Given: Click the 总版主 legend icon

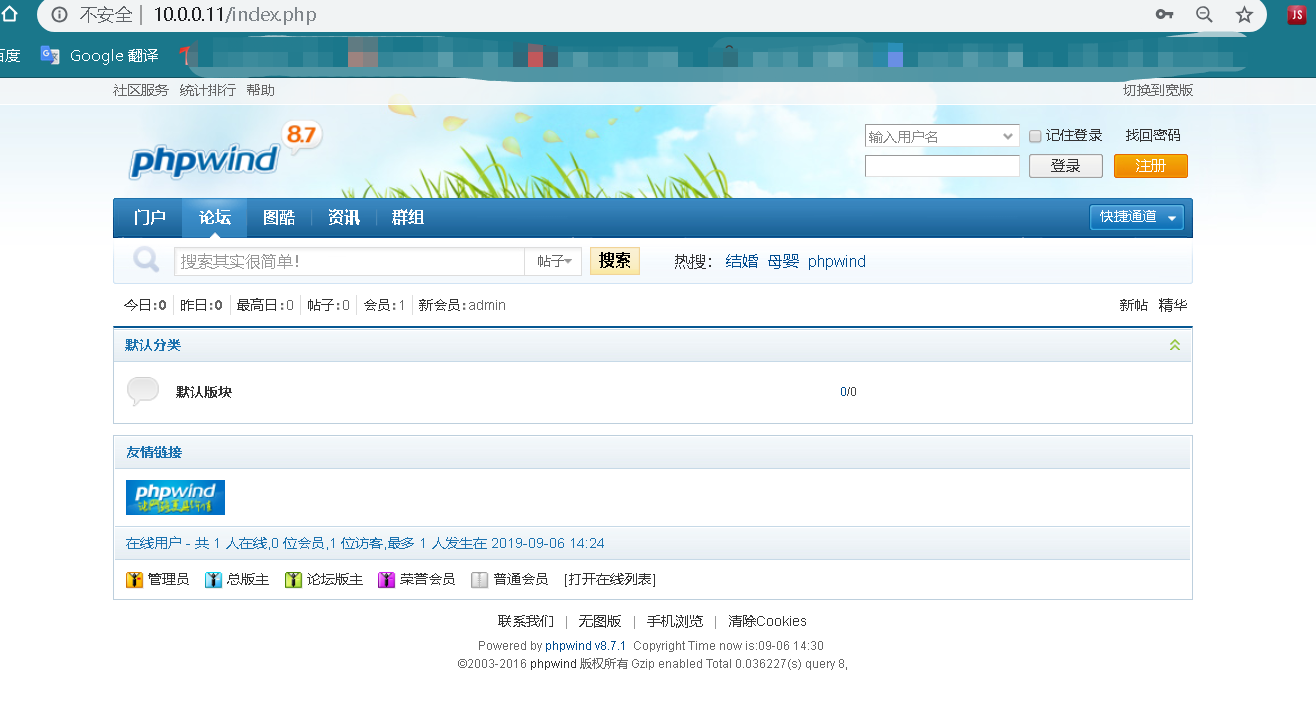Looking at the screenshot, I should (x=213, y=580).
